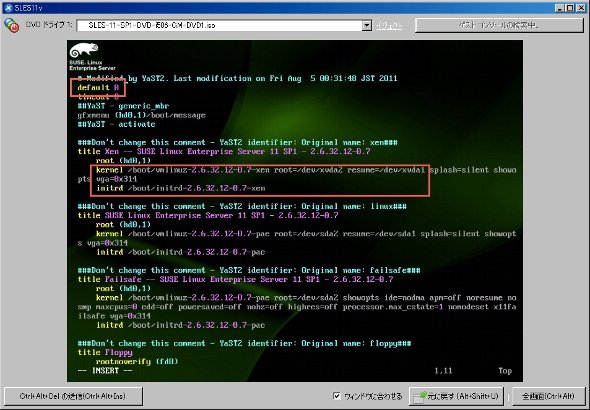Click the initrd-2.6.32.12-0.7-xen line

181,188
